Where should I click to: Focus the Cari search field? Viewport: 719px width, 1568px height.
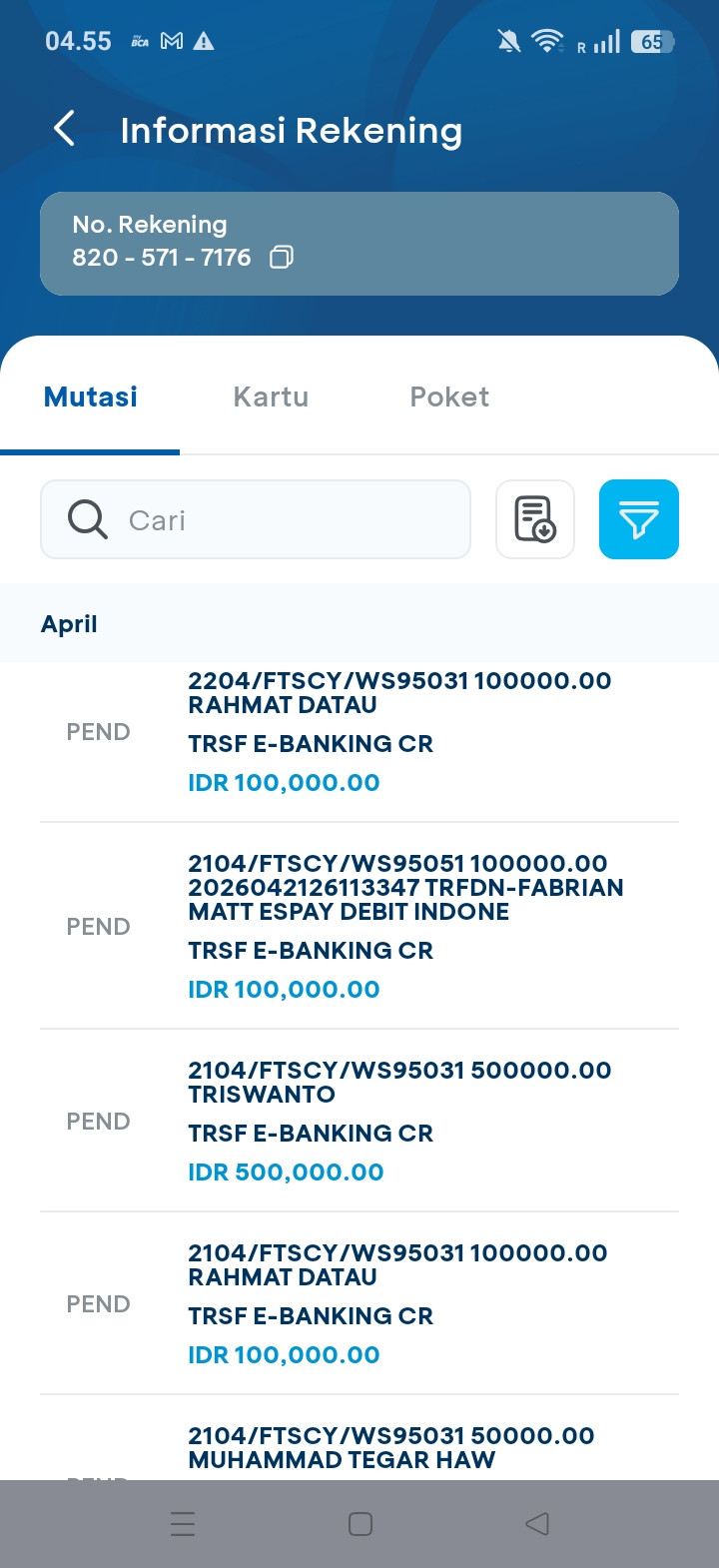pos(290,519)
